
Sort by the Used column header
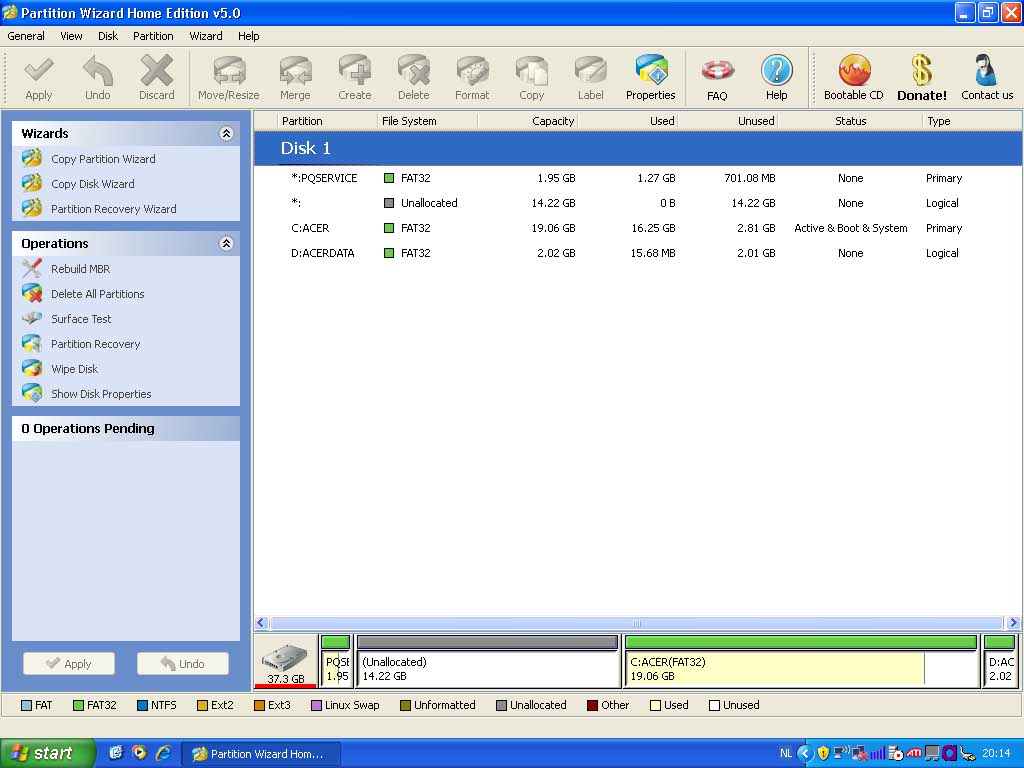pos(628,121)
